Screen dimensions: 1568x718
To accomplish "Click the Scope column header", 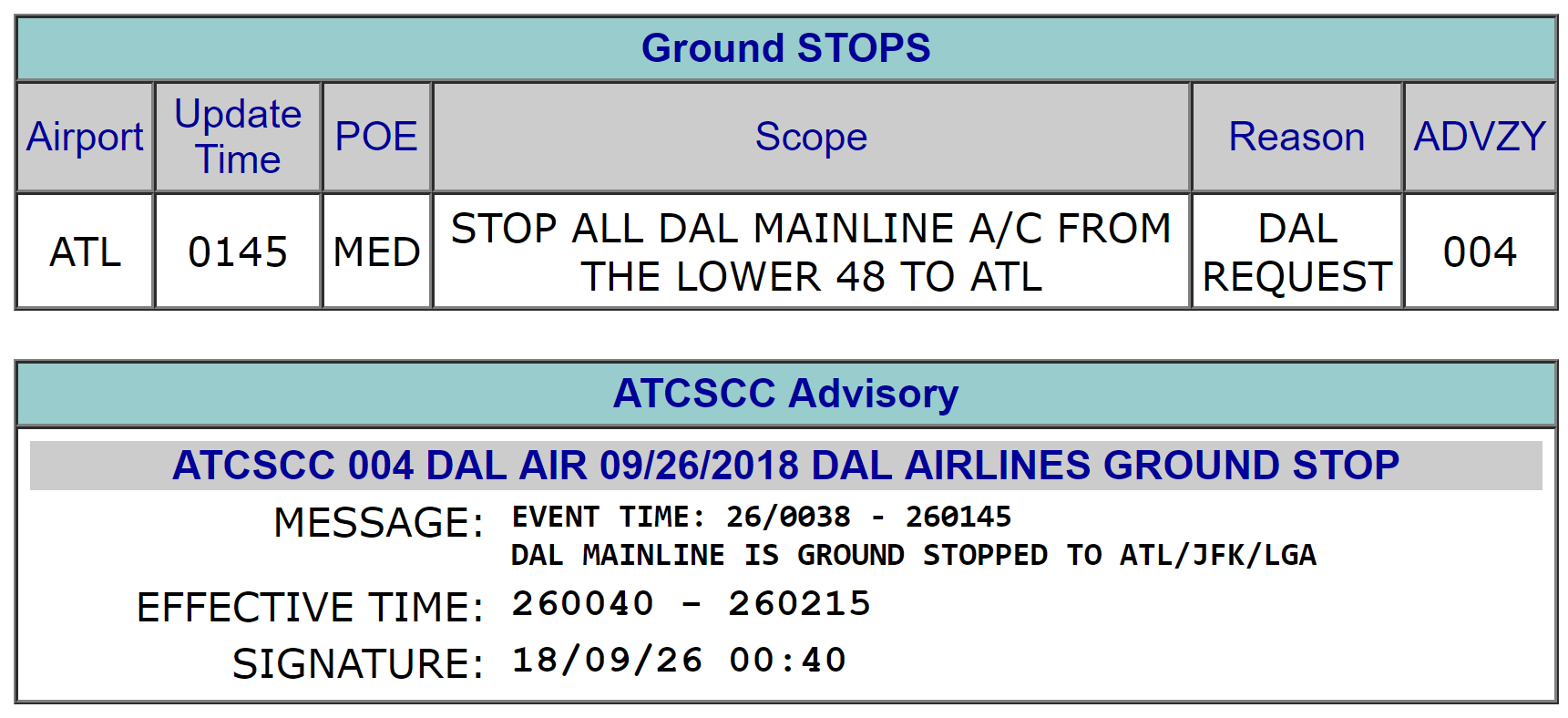I will click(811, 138).
